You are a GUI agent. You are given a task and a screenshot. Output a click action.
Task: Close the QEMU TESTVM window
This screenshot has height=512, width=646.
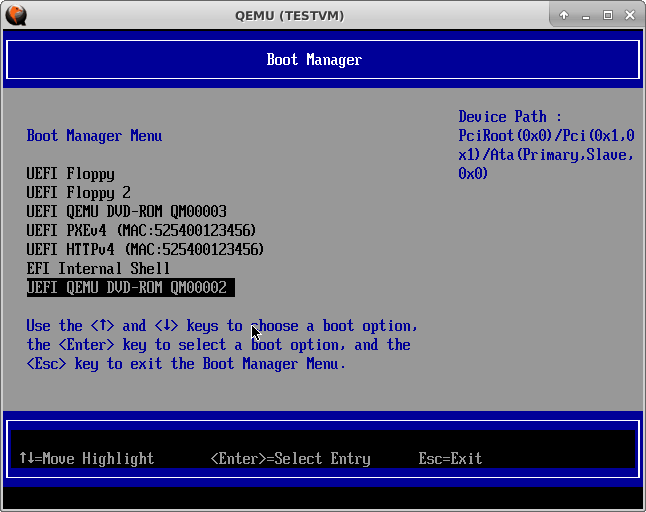click(630, 16)
